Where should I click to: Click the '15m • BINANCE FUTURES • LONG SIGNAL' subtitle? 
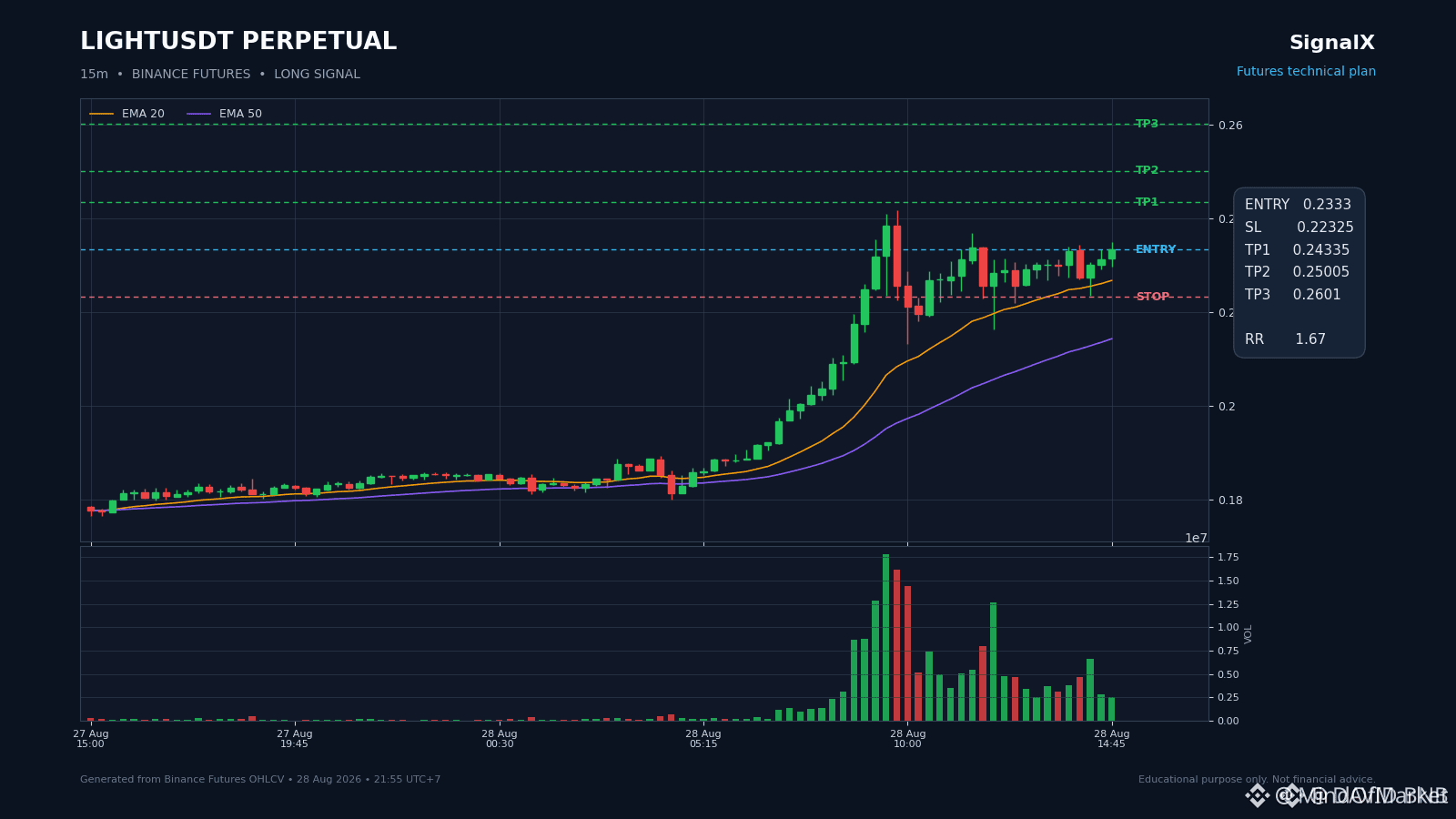(x=220, y=75)
